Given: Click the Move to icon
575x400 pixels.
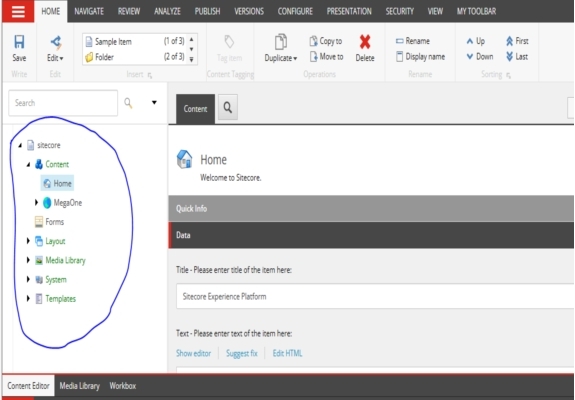Looking at the screenshot, I should [313, 56].
